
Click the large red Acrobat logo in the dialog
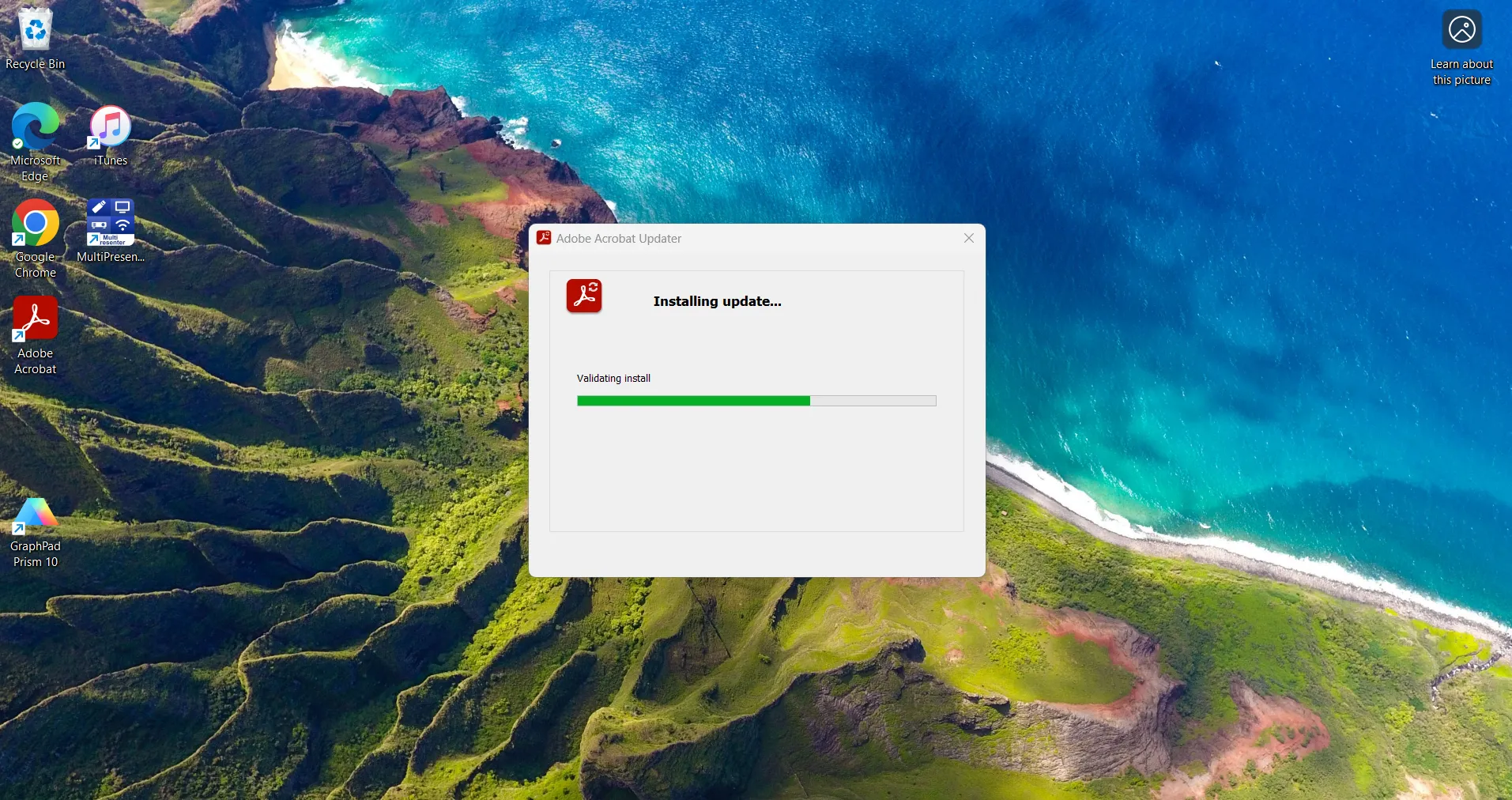click(x=583, y=296)
